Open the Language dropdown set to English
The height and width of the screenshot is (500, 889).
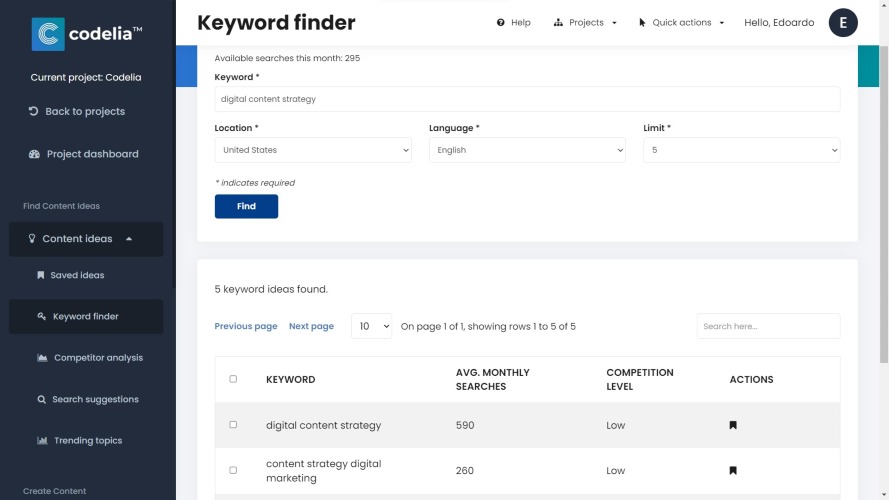(527, 150)
